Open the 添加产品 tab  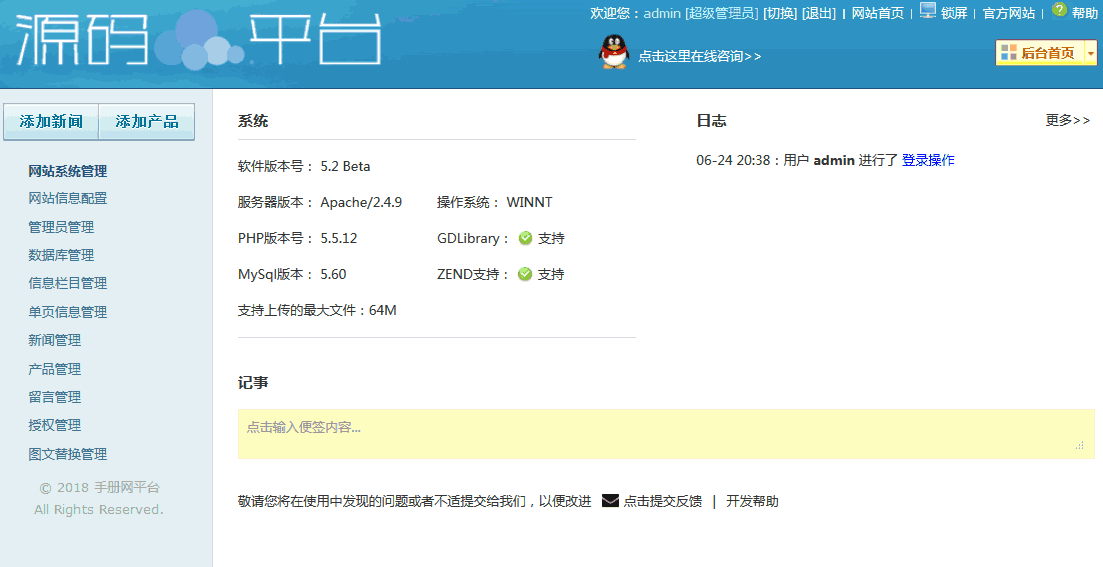(147, 122)
